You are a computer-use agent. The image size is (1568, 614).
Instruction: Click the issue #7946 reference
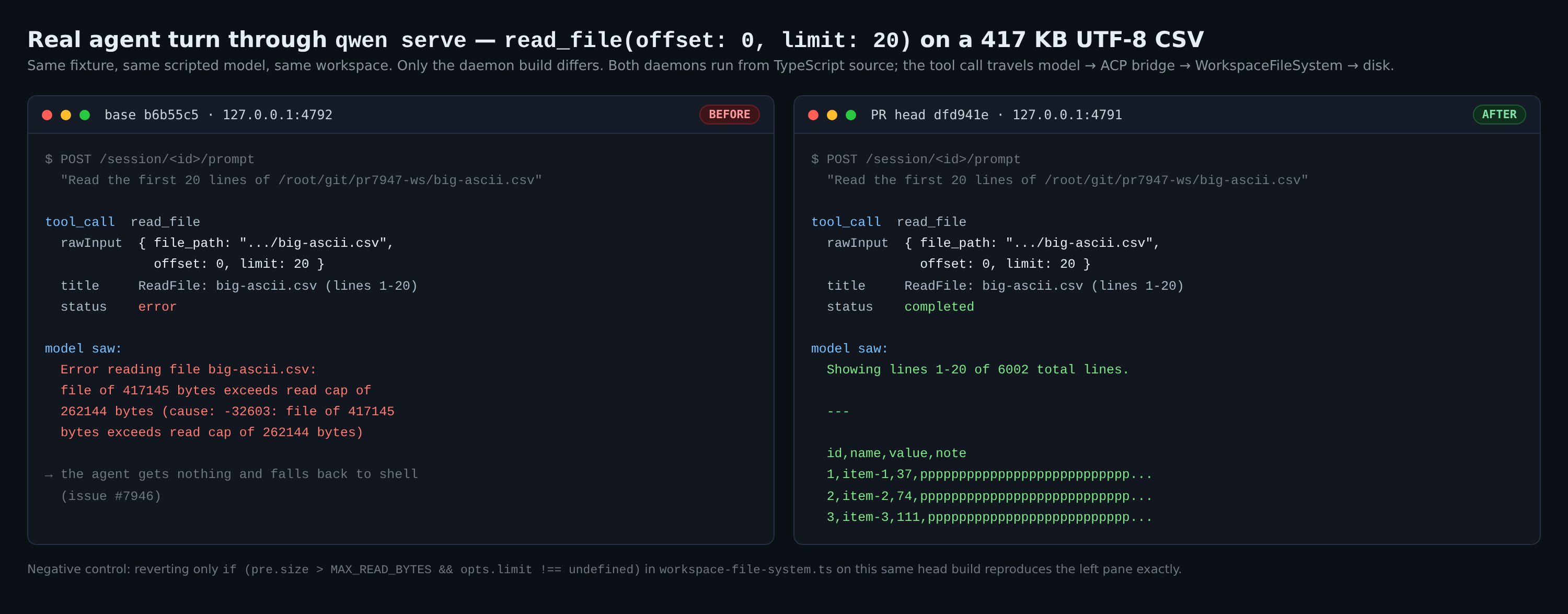[x=111, y=496]
